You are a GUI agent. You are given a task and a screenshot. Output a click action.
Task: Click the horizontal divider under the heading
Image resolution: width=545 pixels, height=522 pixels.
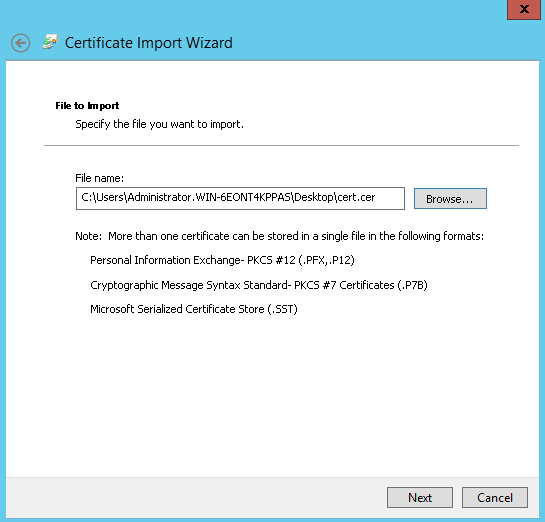click(x=281, y=145)
